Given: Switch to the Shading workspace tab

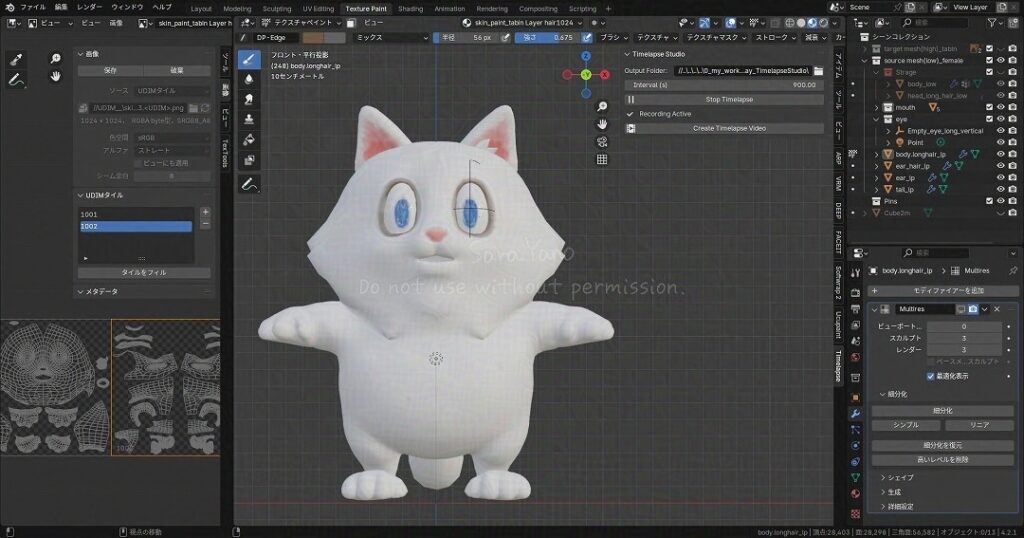Looking at the screenshot, I should [x=410, y=8].
